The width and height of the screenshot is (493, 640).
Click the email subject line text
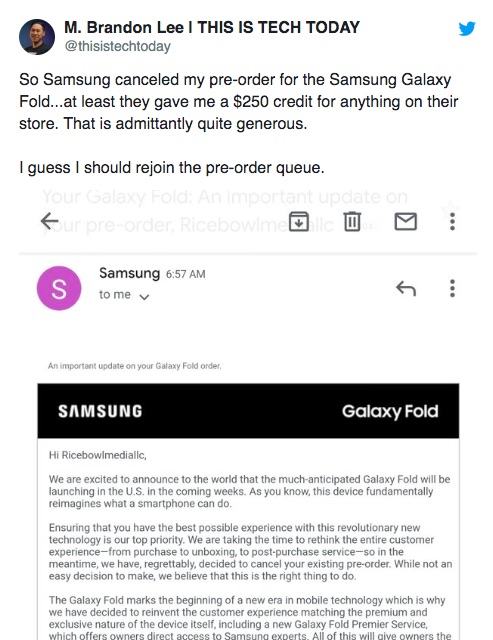[225, 211]
